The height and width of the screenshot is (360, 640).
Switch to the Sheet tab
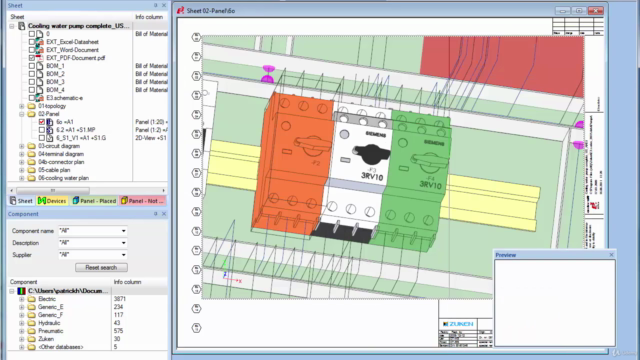coord(21,201)
